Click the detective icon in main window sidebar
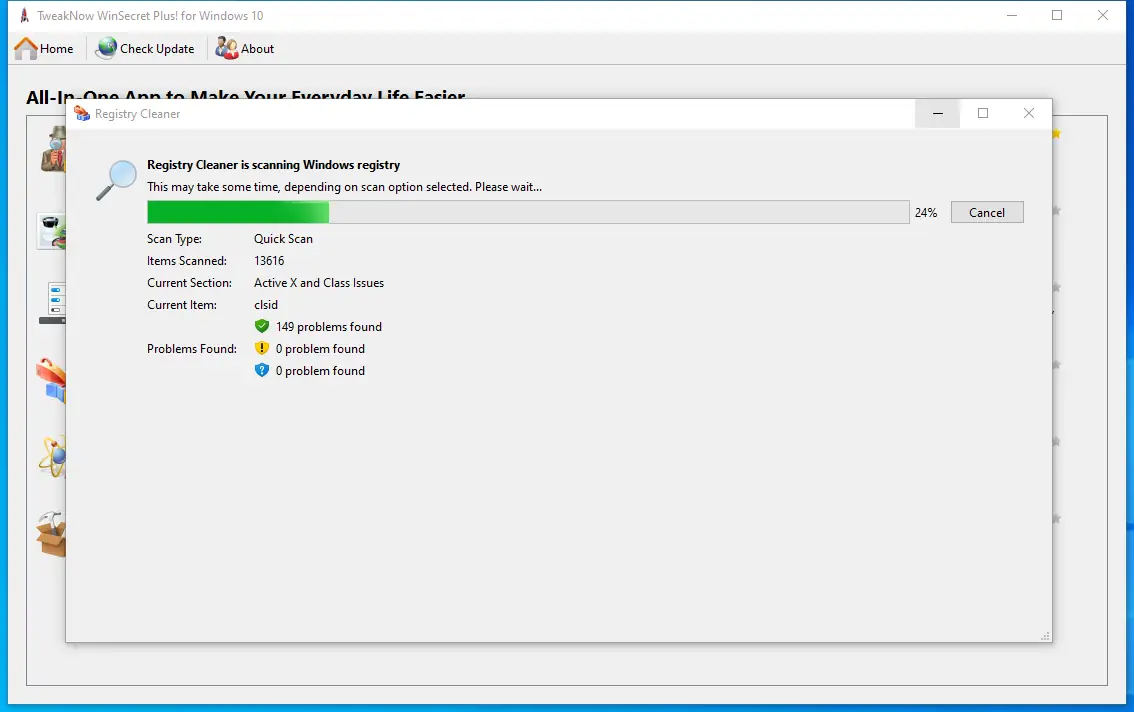1134x712 pixels. 54,149
